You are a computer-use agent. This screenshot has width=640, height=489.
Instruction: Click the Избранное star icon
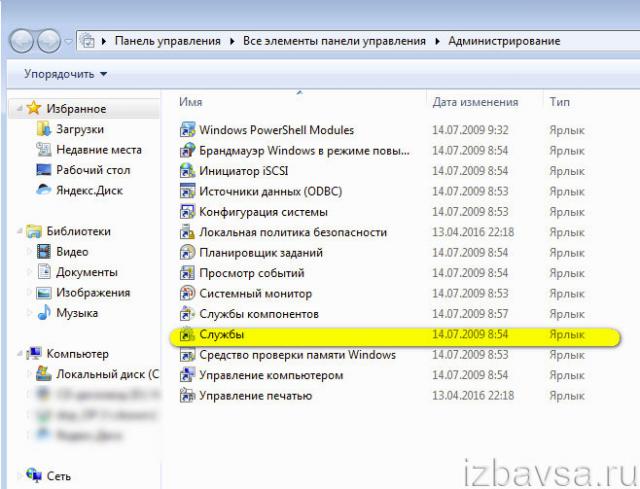(x=34, y=108)
